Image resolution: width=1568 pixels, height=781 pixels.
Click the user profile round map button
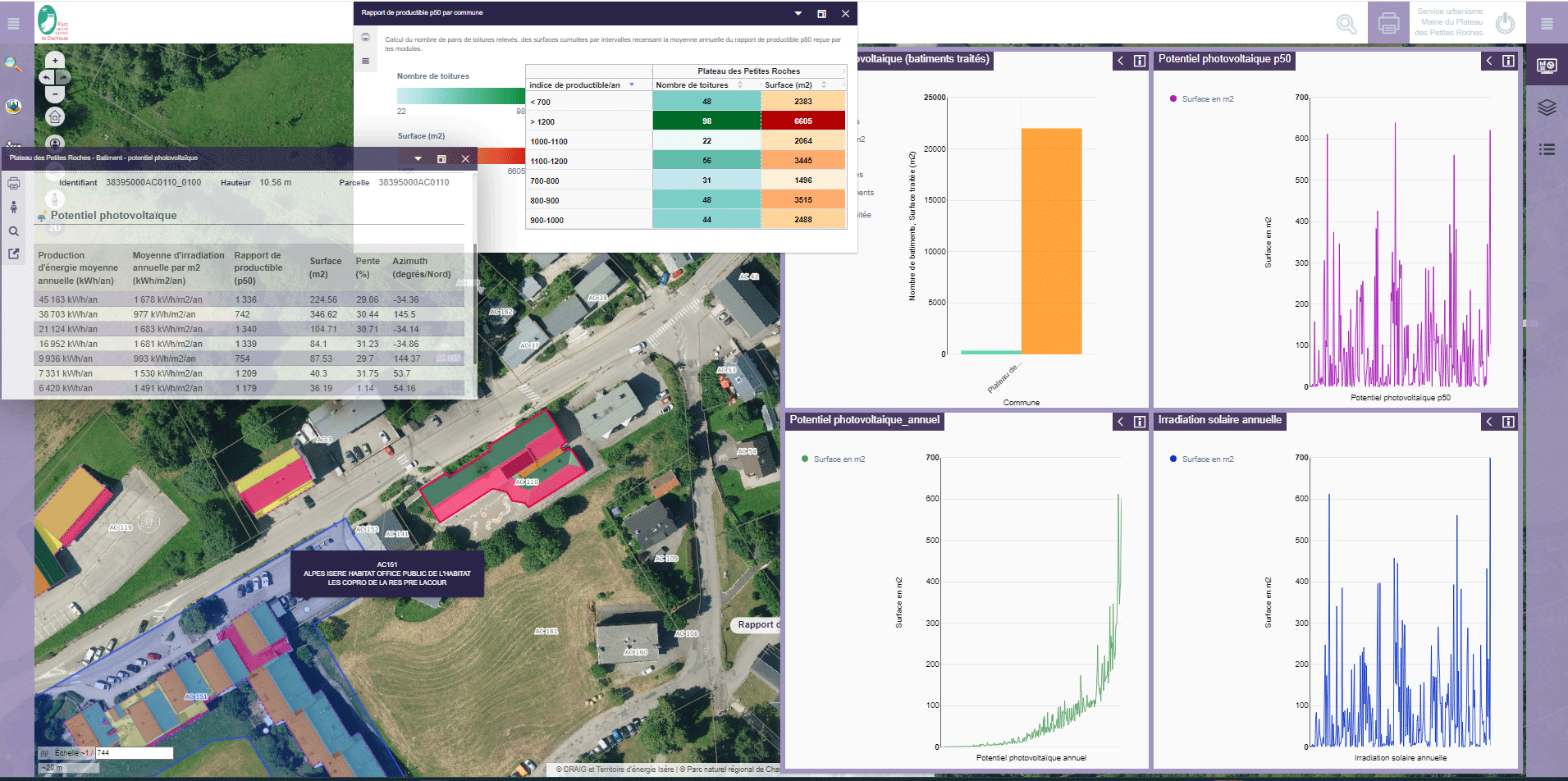pos(55,142)
